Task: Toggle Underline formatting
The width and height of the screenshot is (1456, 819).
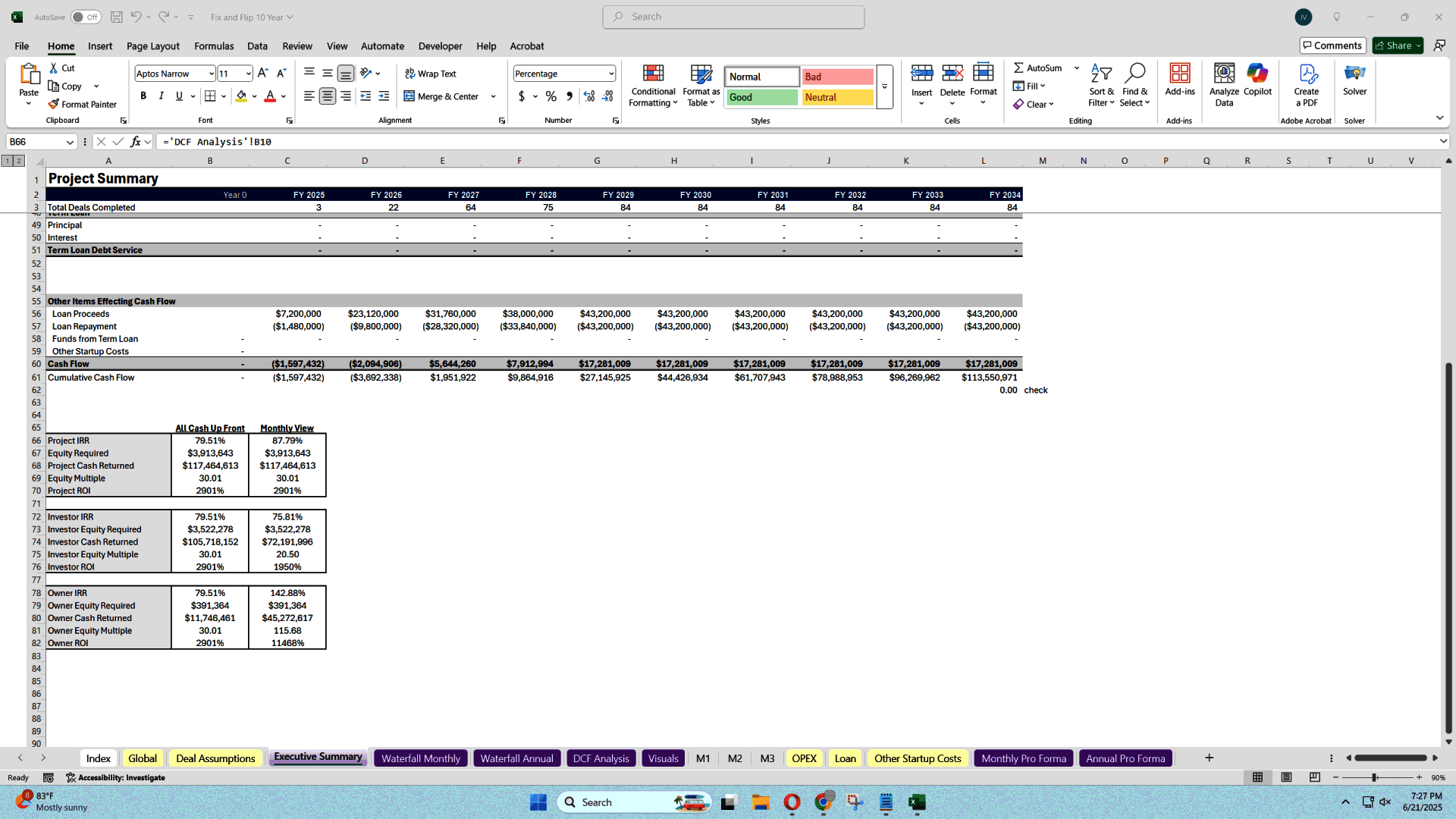Action: click(179, 96)
